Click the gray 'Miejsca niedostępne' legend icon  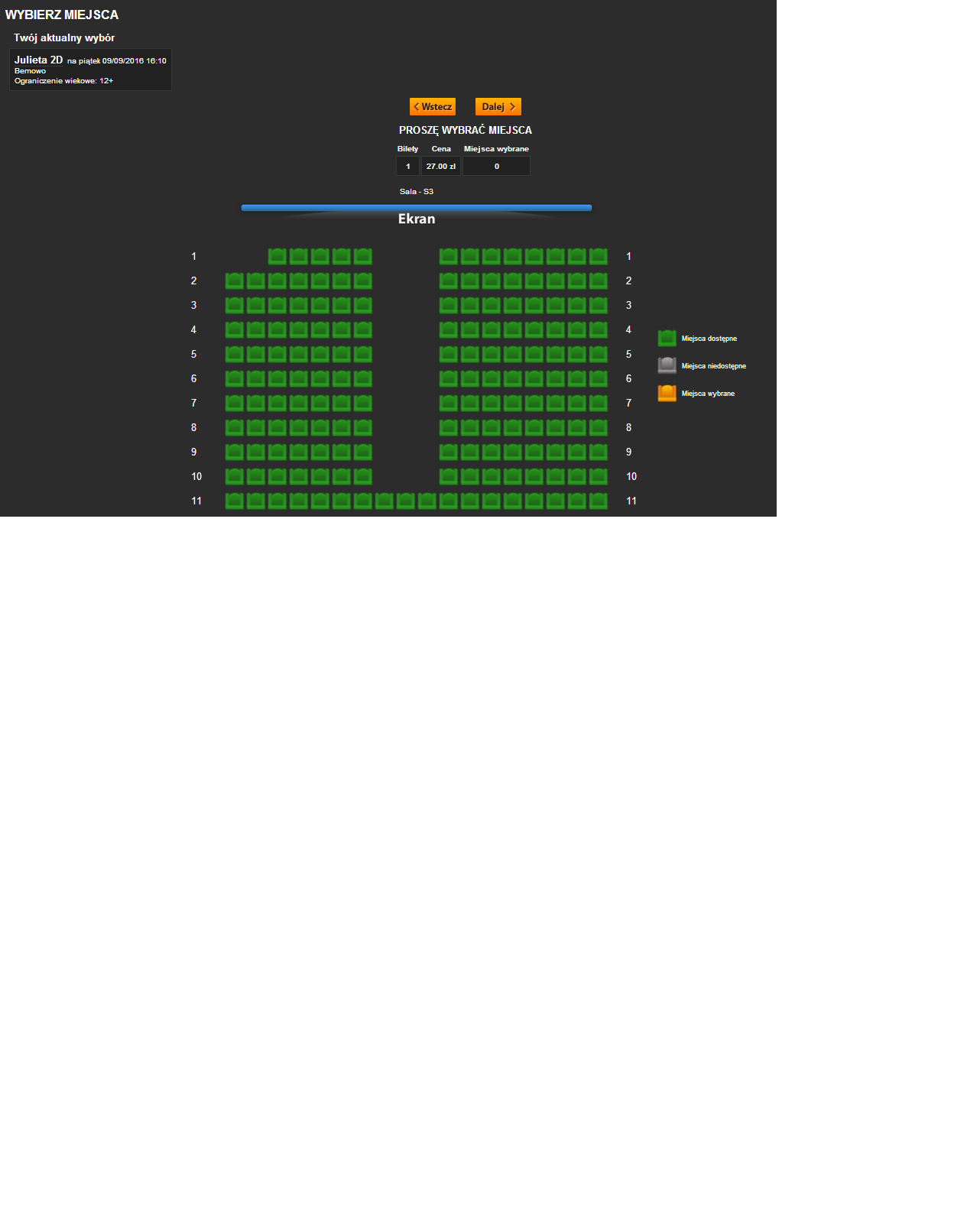tap(667, 365)
